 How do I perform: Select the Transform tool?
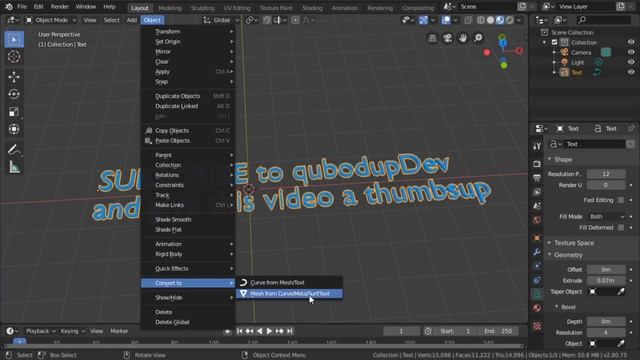14,129
